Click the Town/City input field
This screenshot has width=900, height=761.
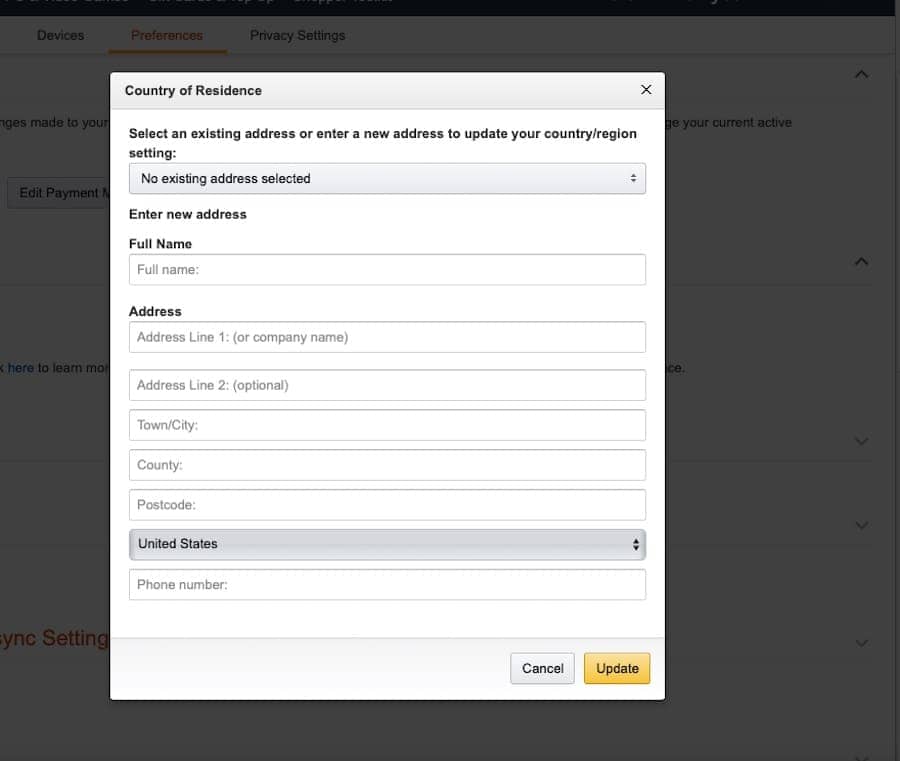(387, 425)
